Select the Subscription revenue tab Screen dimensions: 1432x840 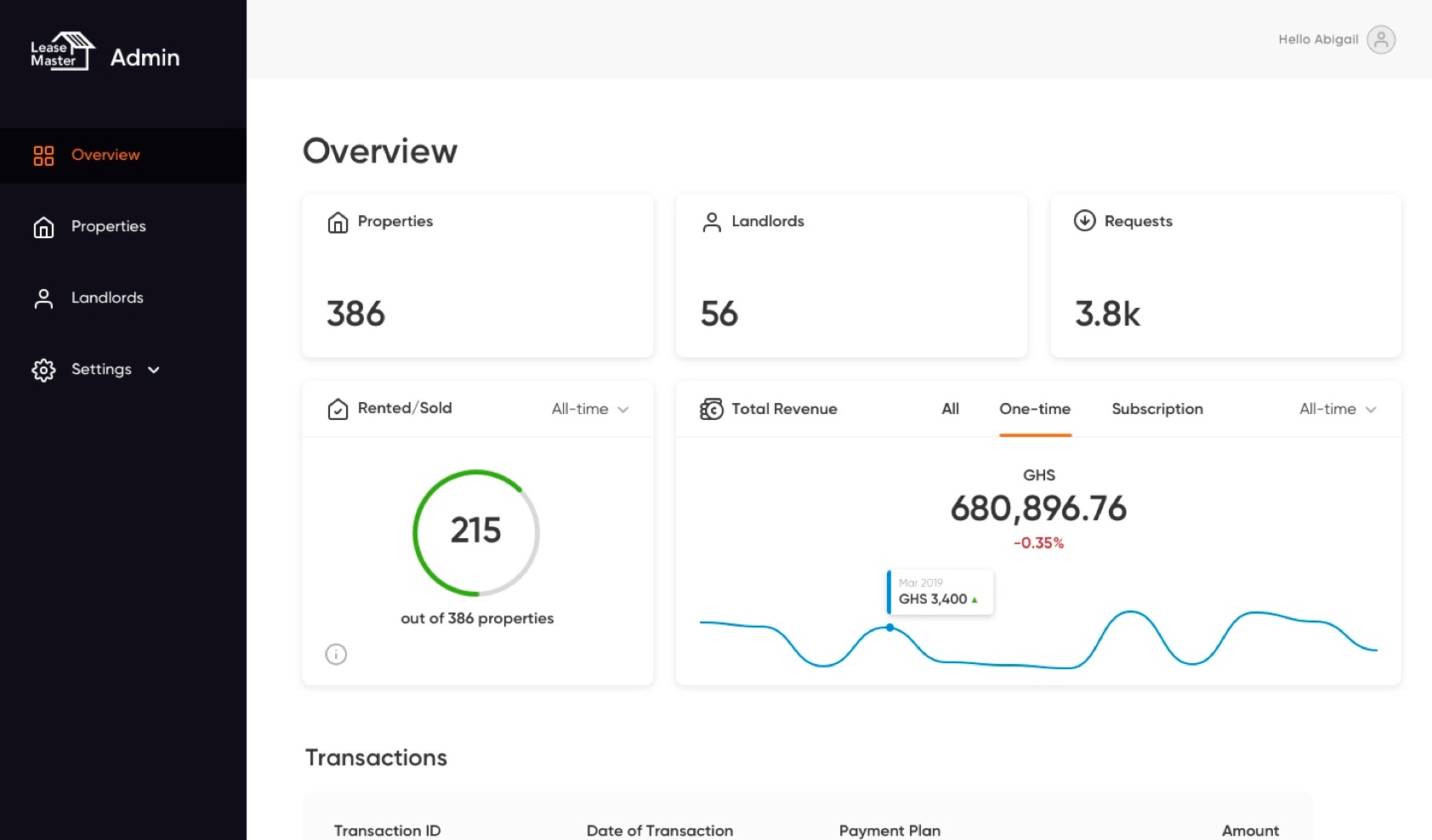point(1156,409)
